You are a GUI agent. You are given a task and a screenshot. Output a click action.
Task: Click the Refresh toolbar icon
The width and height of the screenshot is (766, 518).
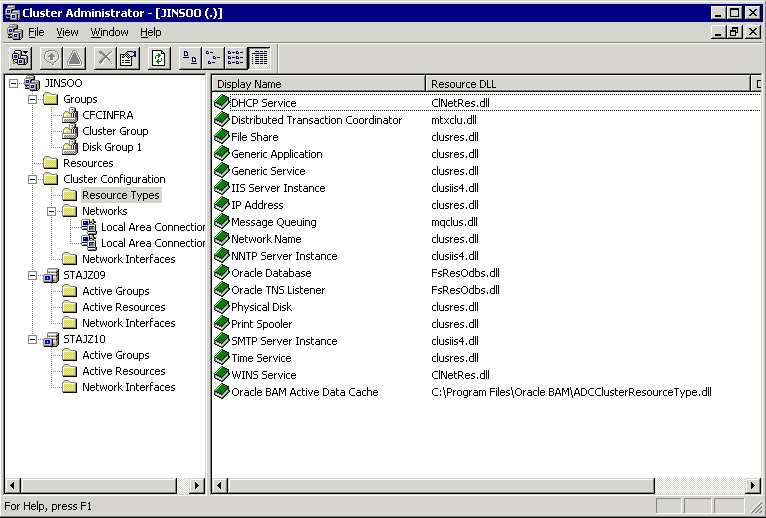pyautogui.click(x=159, y=58)
